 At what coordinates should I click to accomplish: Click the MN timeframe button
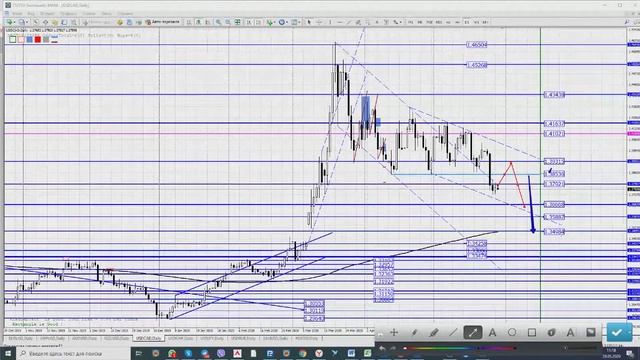[485, 22]
